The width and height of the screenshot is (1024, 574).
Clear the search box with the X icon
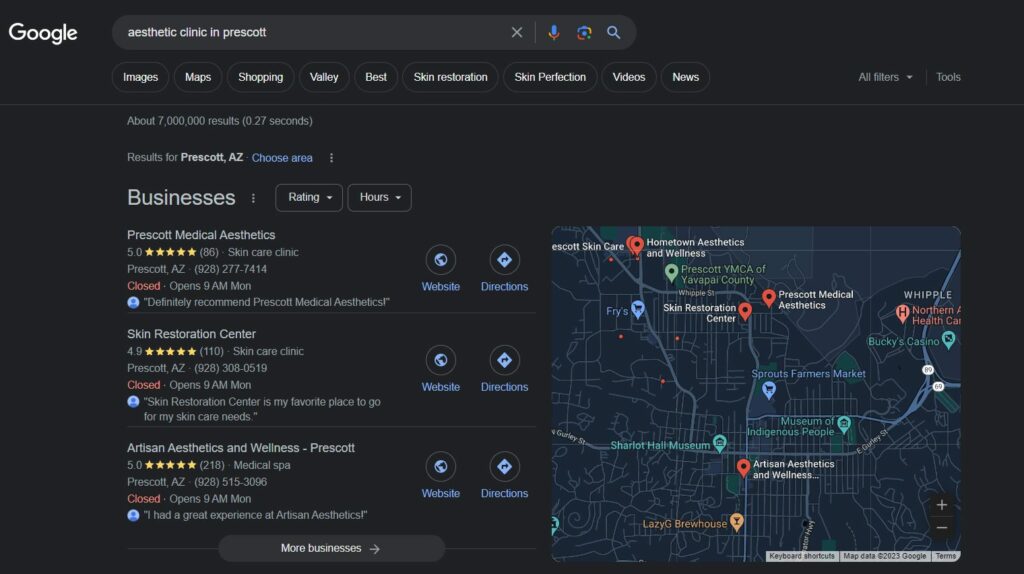(x=517, y=32)
